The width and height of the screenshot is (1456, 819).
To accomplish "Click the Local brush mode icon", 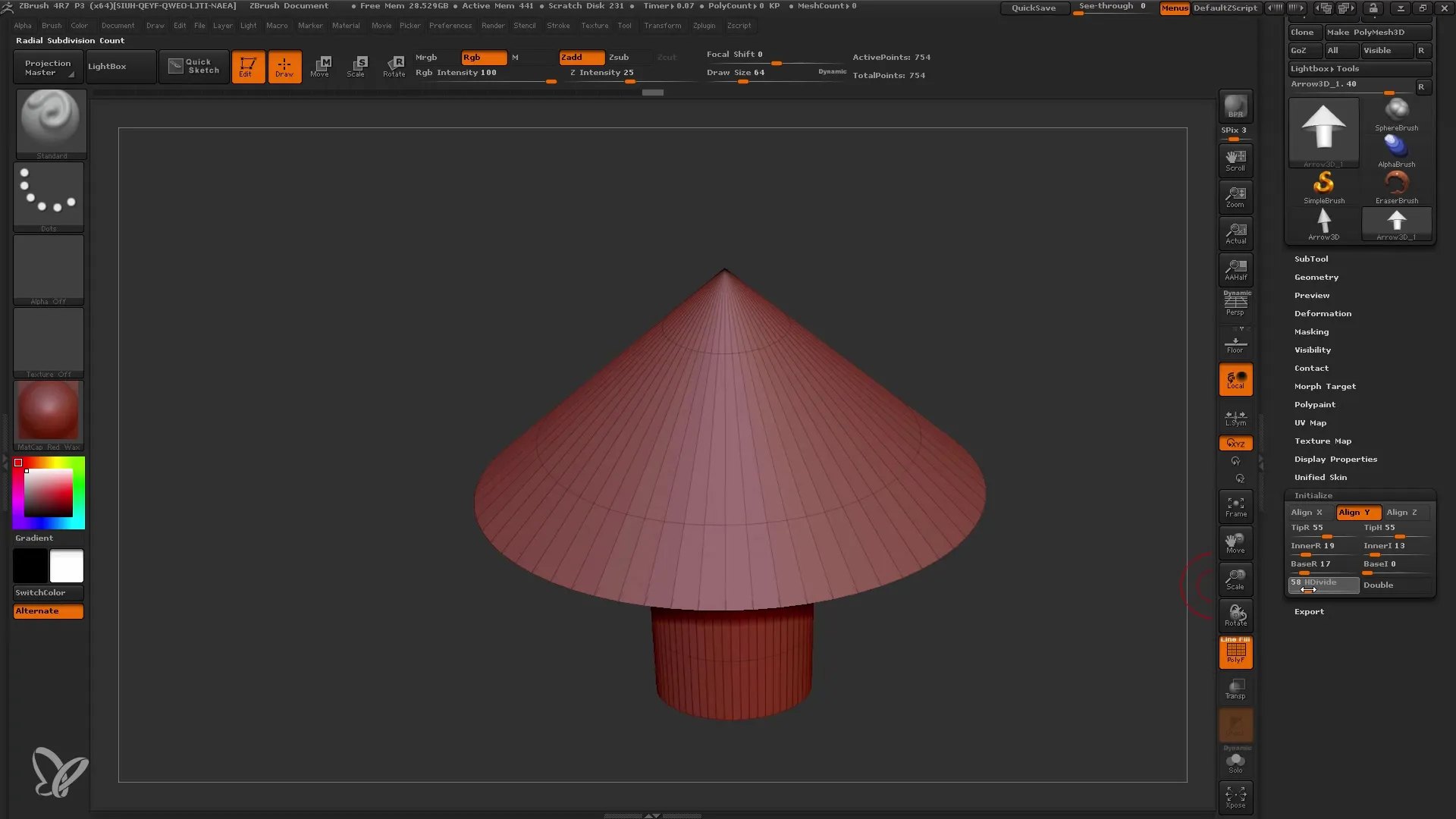I will click(x=1237, y=381).
